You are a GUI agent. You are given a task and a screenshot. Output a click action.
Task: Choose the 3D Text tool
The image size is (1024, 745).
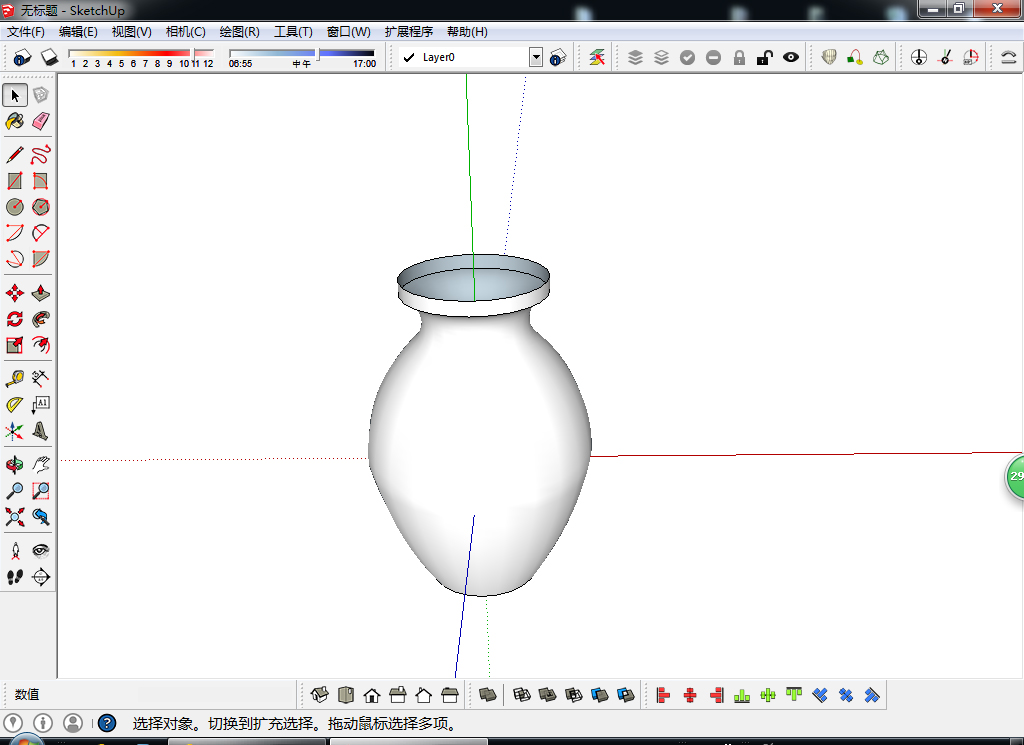(x=40, y=431)
